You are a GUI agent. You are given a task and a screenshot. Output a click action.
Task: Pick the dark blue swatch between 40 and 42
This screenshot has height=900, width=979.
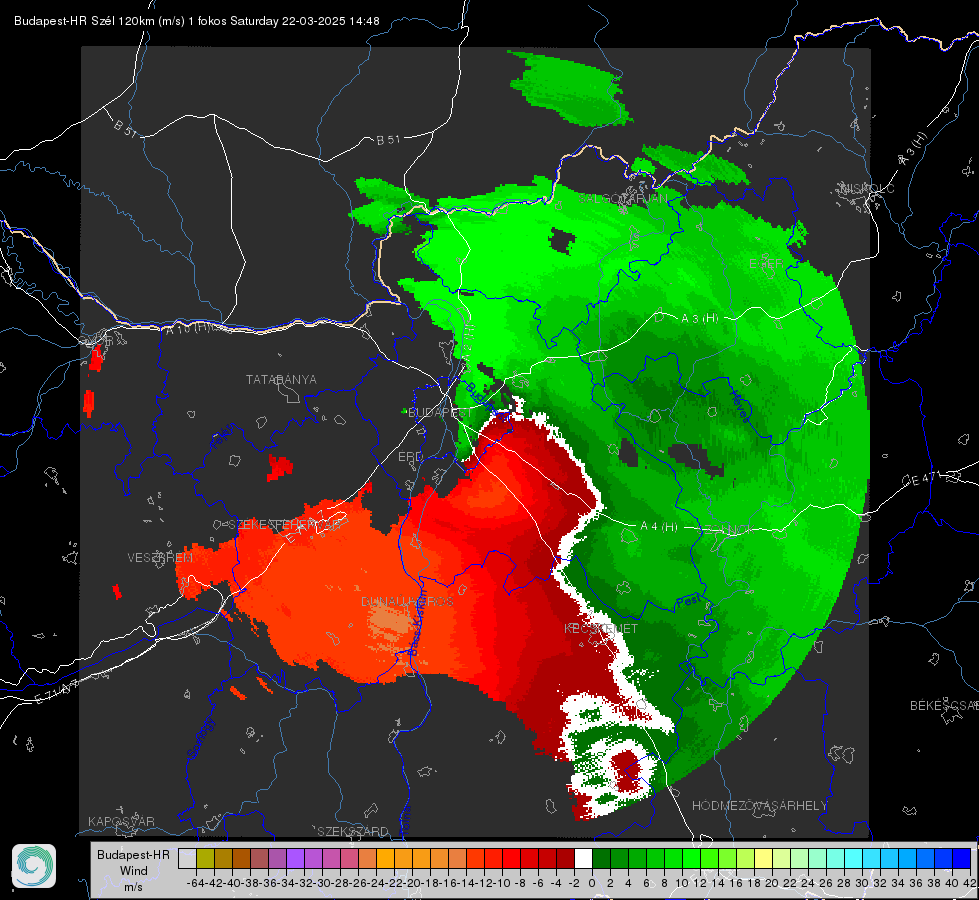(961, 858)
